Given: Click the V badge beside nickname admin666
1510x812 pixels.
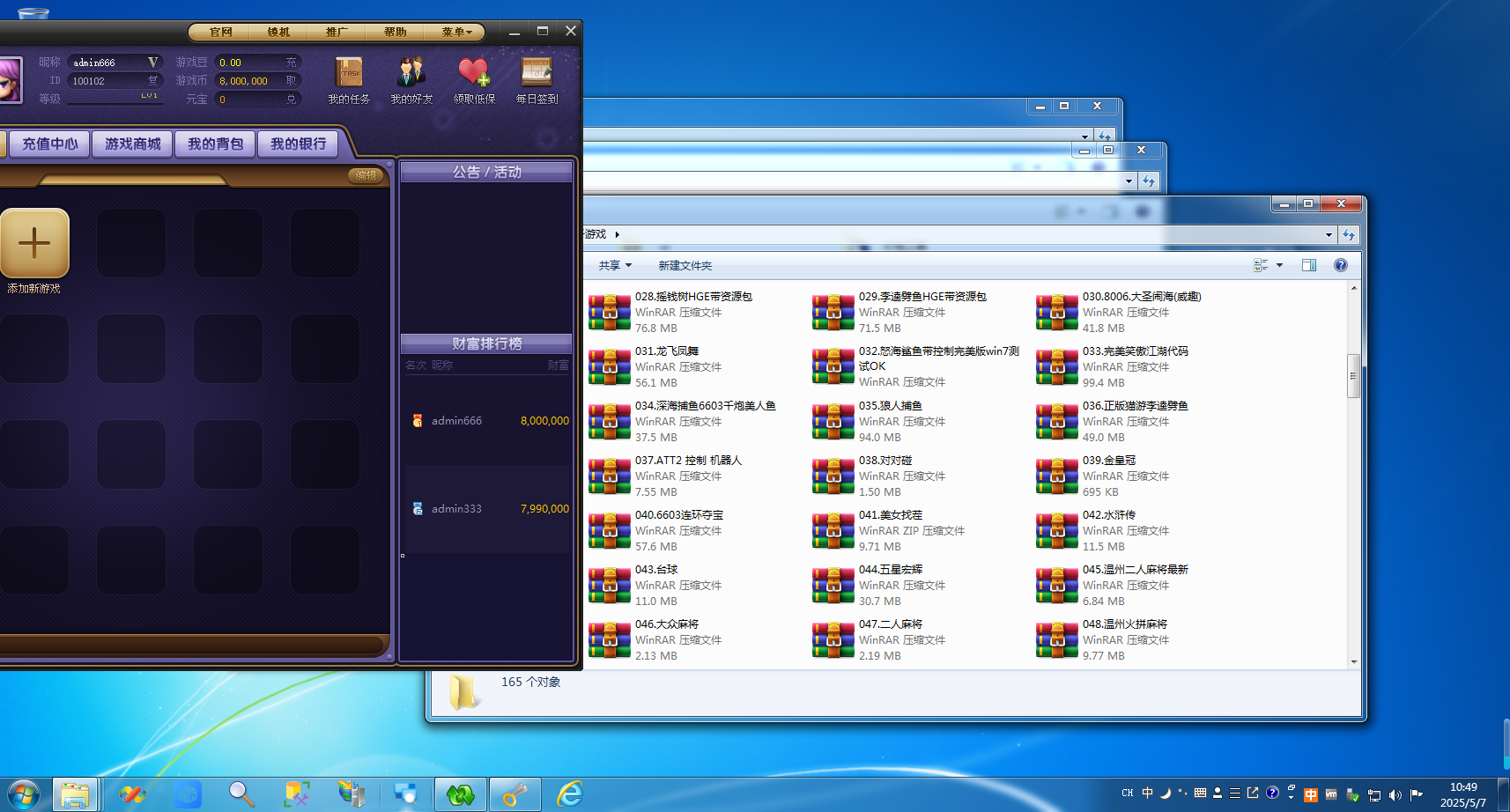Looking at the screenshot, I should pyautogui.click(x=152, y=63).
